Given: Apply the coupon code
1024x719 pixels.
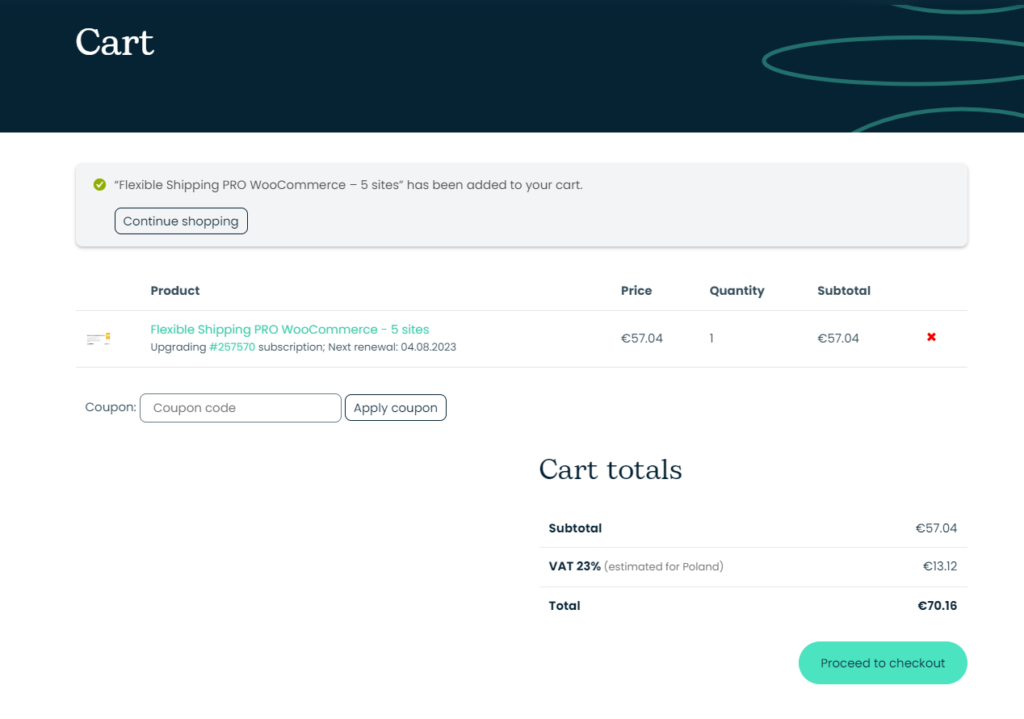Looking at the screenshot, I should pyautogui.click(x=396, y=407).
